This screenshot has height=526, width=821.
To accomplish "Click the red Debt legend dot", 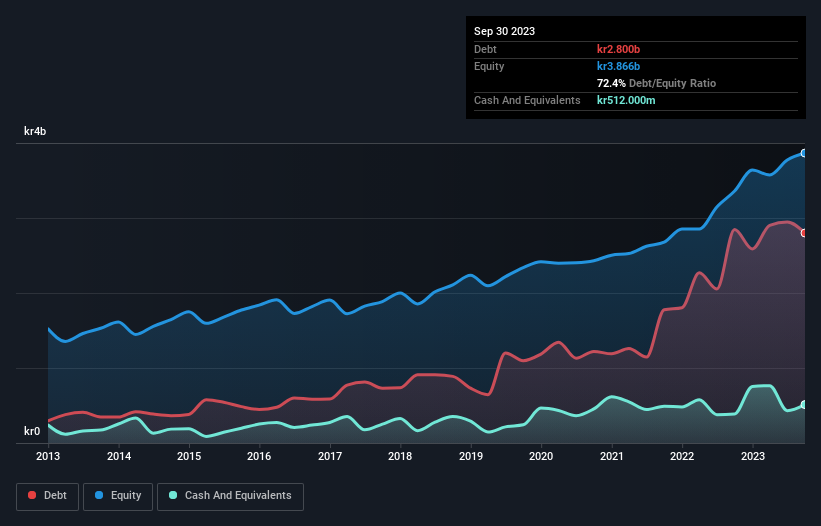I will click(32, 495).
